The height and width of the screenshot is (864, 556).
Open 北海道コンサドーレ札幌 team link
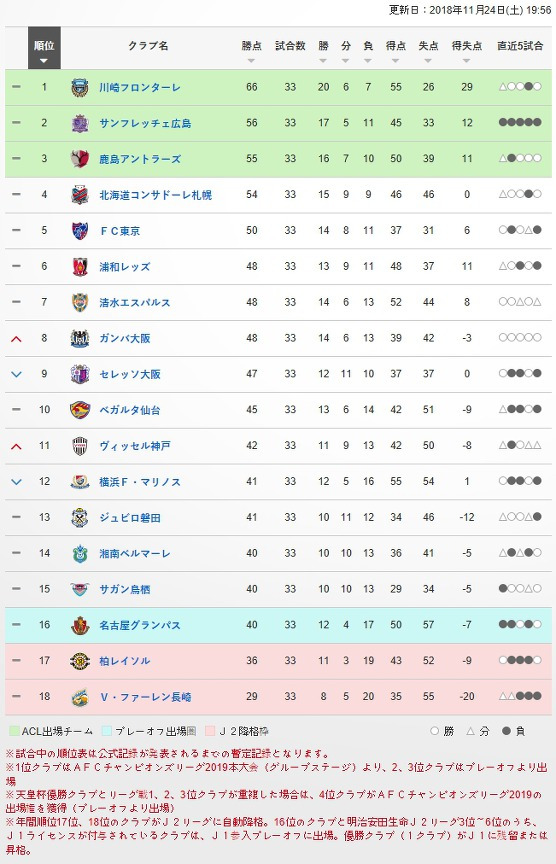click(x=155, y=195)
